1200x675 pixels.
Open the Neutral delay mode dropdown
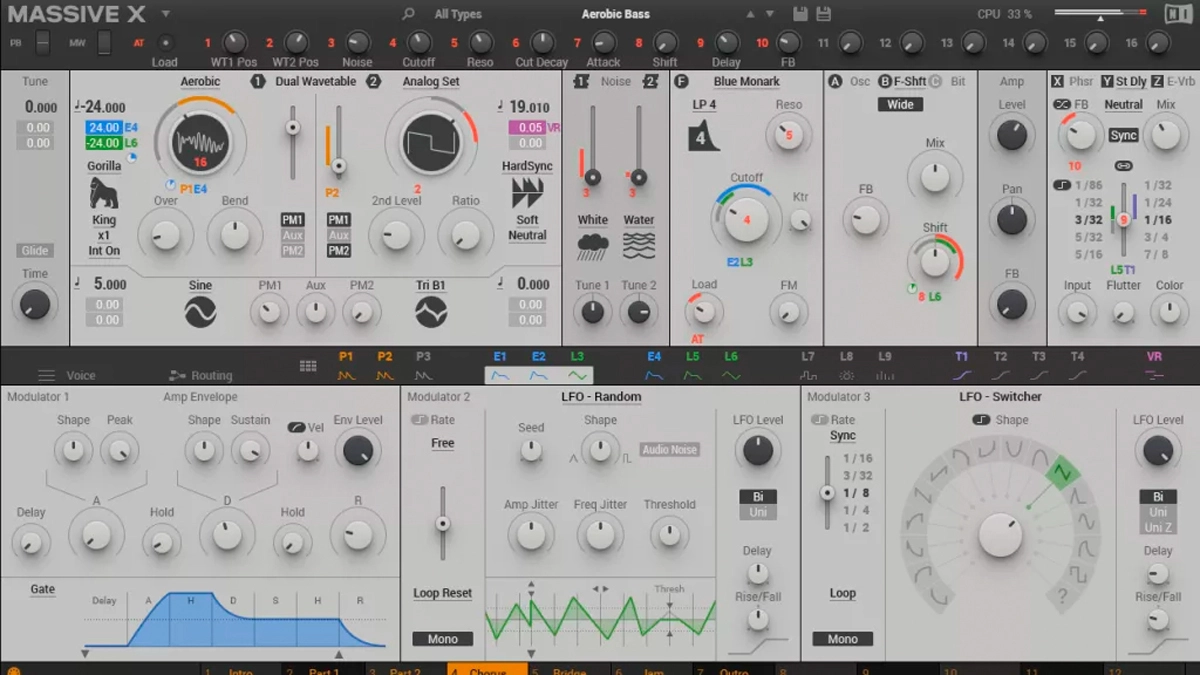pos(1123,104)
